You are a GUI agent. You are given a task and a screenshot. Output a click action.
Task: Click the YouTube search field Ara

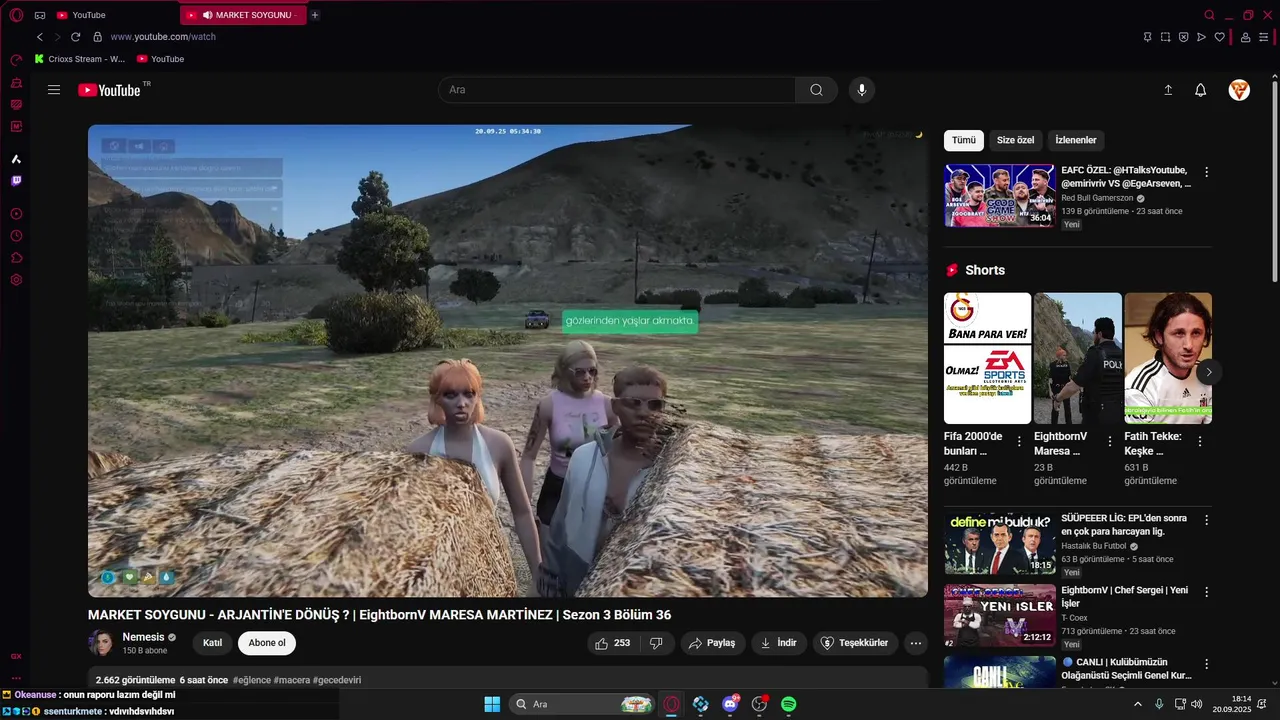pos(617,90)
